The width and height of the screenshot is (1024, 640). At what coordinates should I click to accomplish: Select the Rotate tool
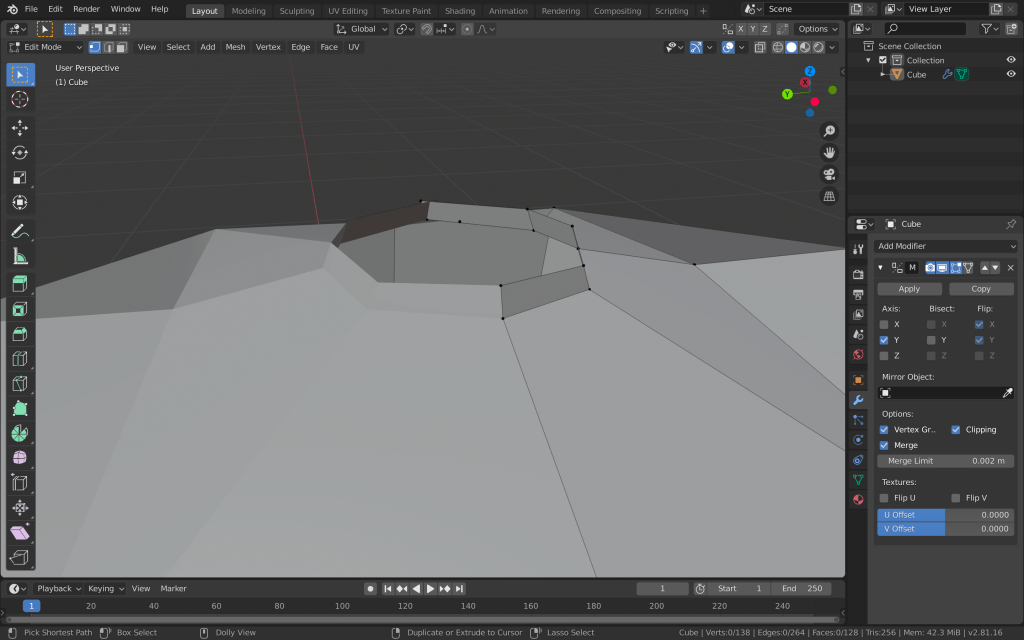(x=20, y=152)
